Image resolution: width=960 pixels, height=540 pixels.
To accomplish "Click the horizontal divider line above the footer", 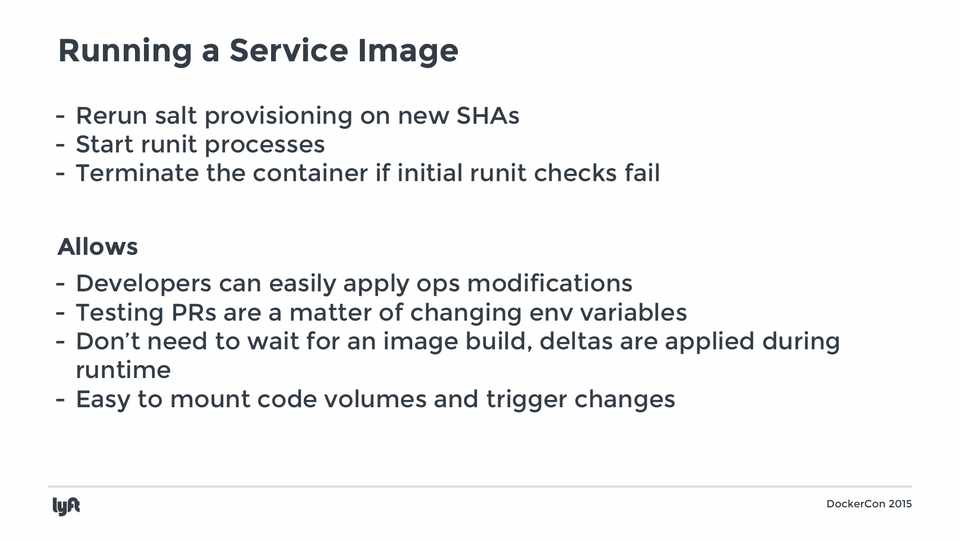I will tap(480, 487).
